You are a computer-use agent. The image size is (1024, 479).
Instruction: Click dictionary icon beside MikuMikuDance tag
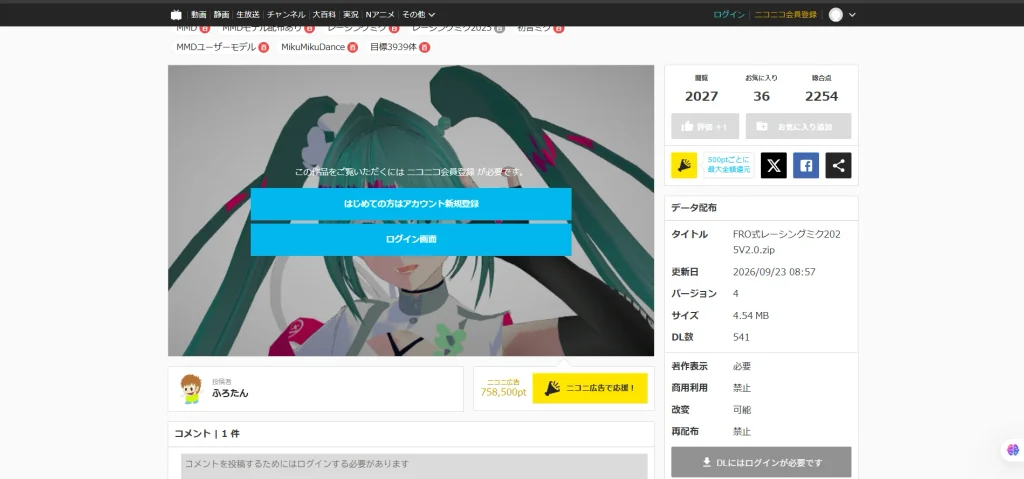353,47
